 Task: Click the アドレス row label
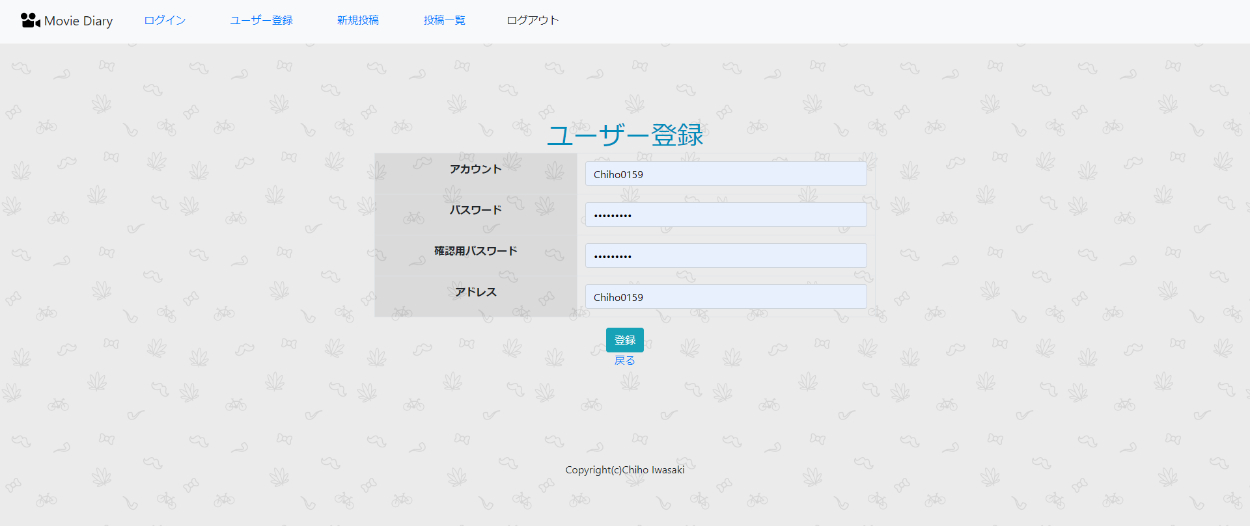(476, 292)
